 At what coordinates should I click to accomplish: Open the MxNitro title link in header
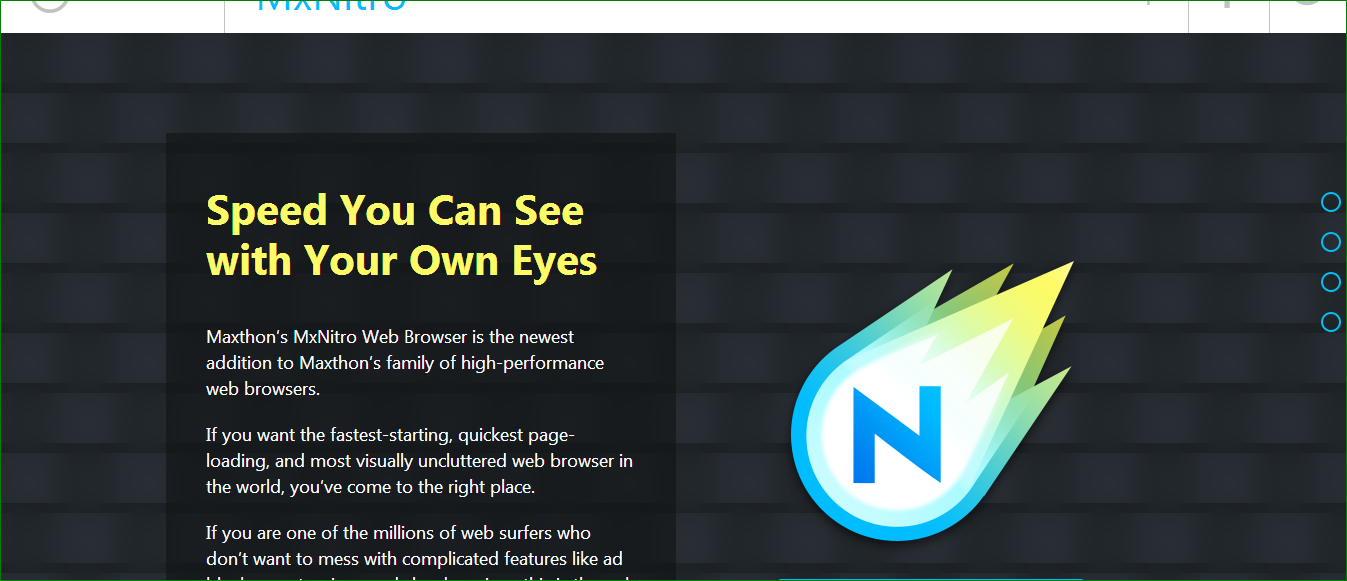(x=332, y=5)
